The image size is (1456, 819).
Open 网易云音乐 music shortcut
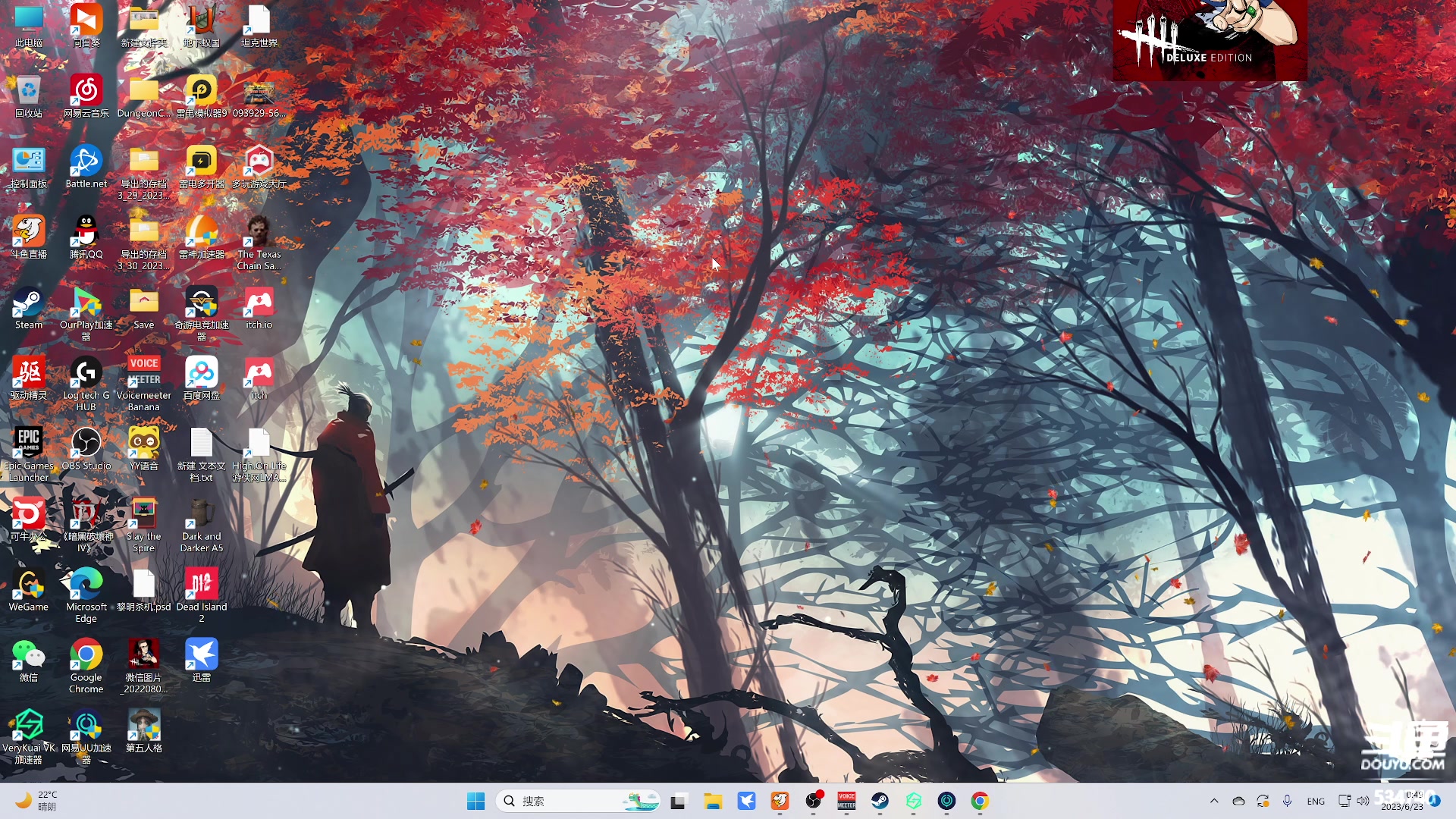(86, 97)
